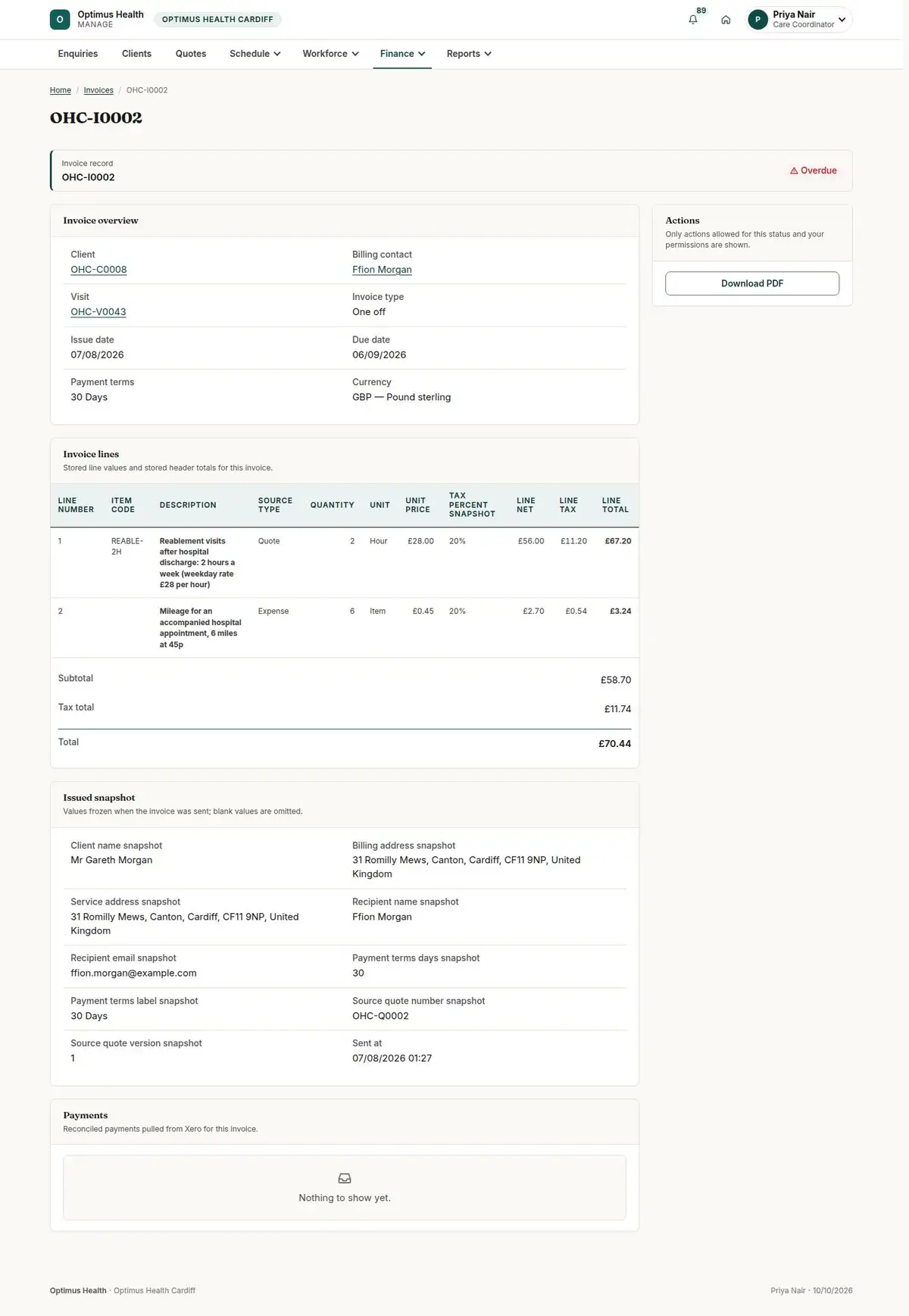Download the invoice PDF
Screen dimensions: 909x1316
click(752, 283)
